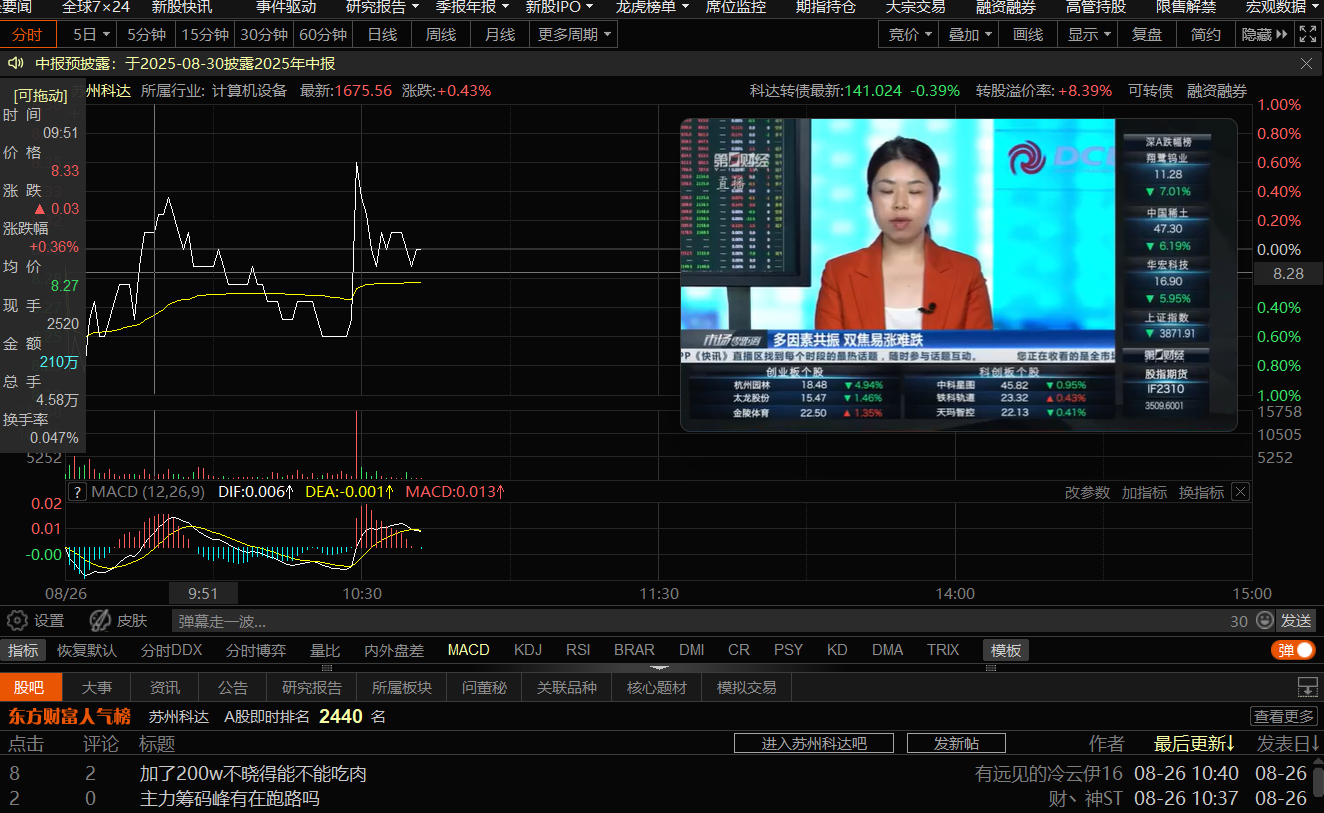This screenshot has height=813, width=1324.
Task: Switch to 月线 chart
Action: click(x=500, y=34)
